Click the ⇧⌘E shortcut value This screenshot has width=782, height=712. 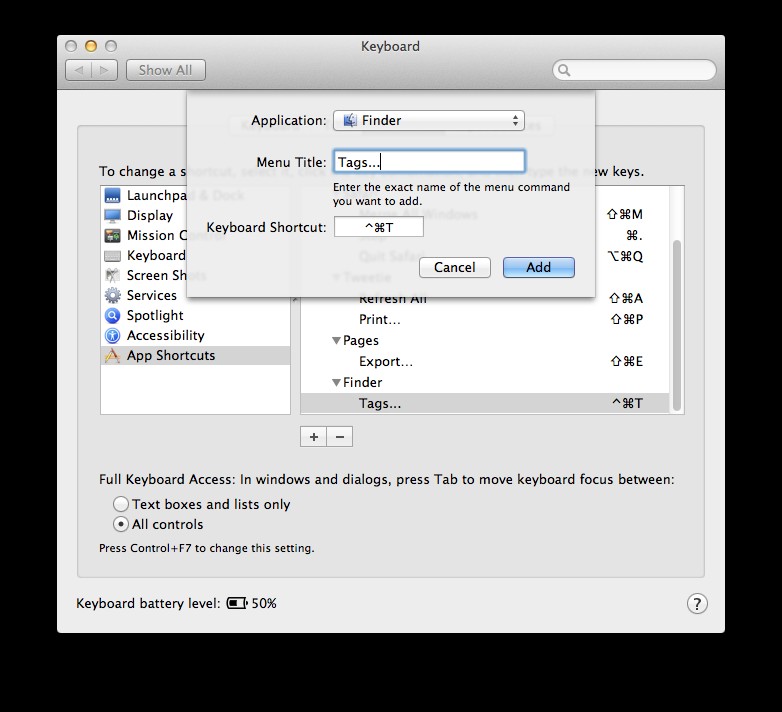click(x=627, y=361)
